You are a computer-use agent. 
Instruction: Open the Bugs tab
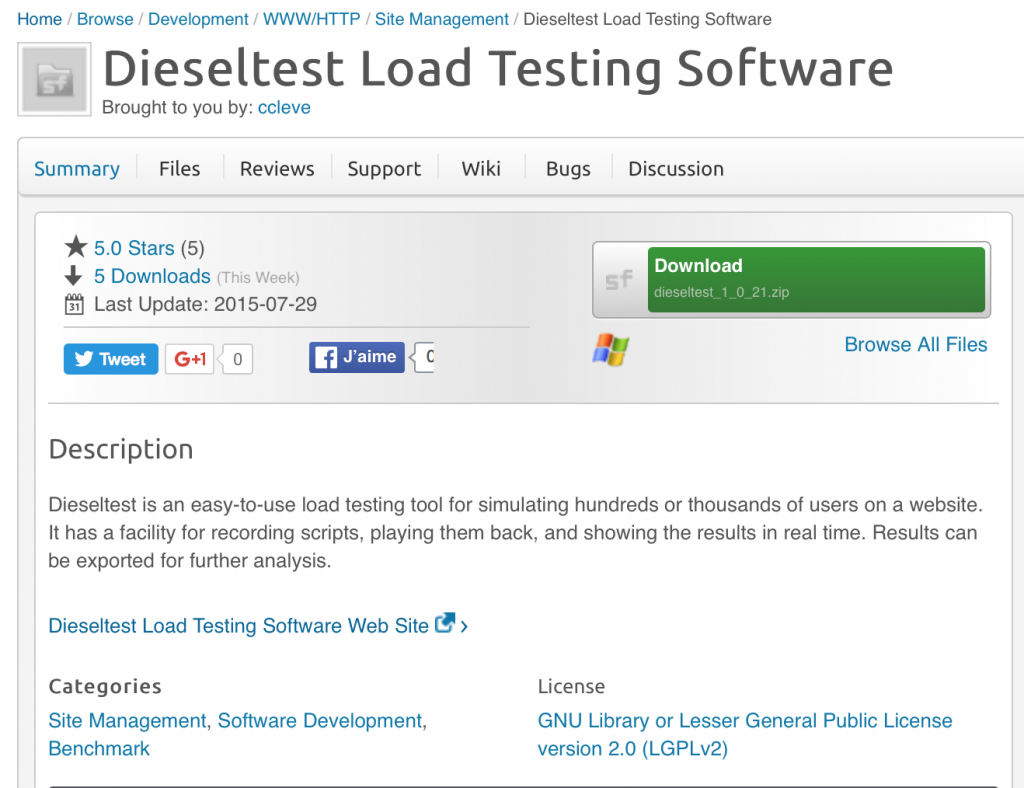[x=567, y=168]
